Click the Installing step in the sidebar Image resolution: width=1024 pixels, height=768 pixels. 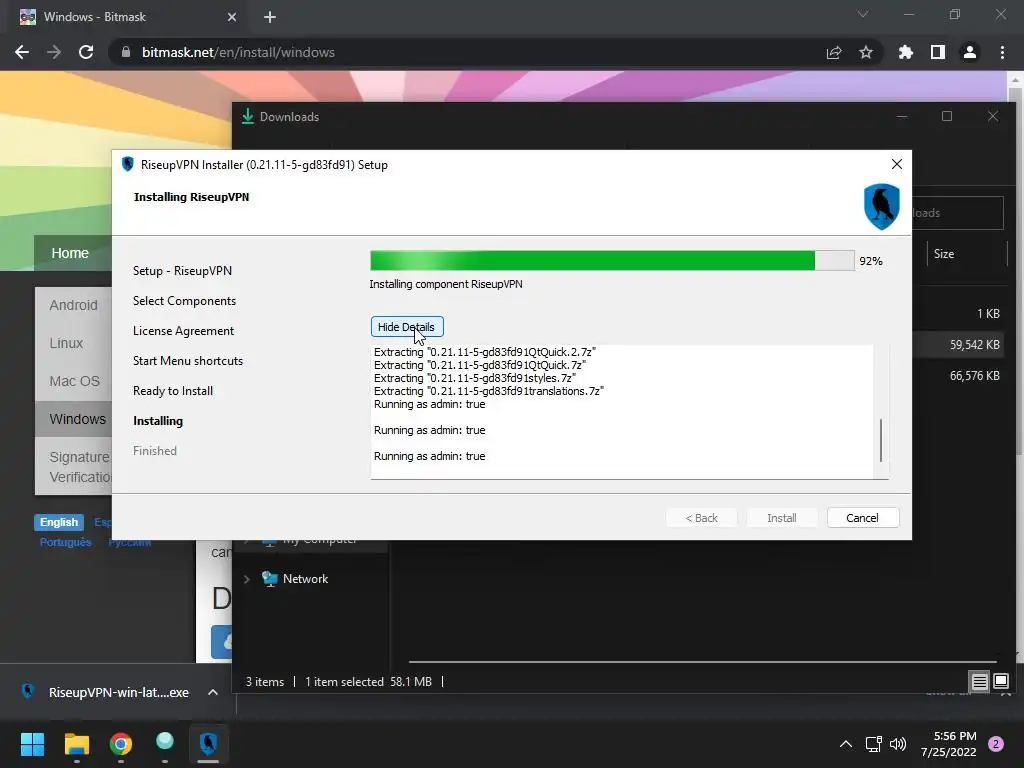(x=158, y=421)
